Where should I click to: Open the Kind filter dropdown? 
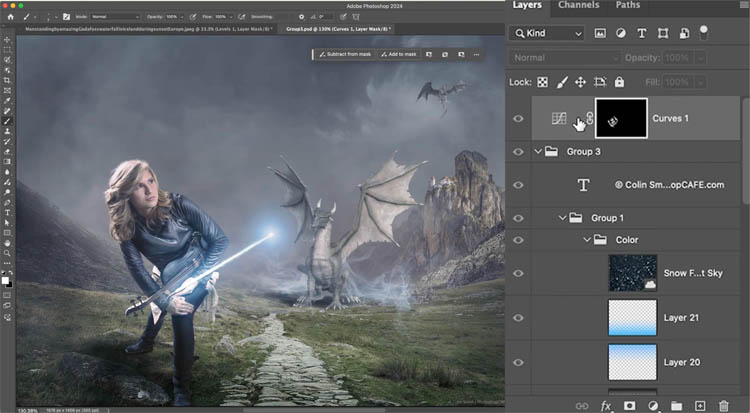tap(546, 33)
